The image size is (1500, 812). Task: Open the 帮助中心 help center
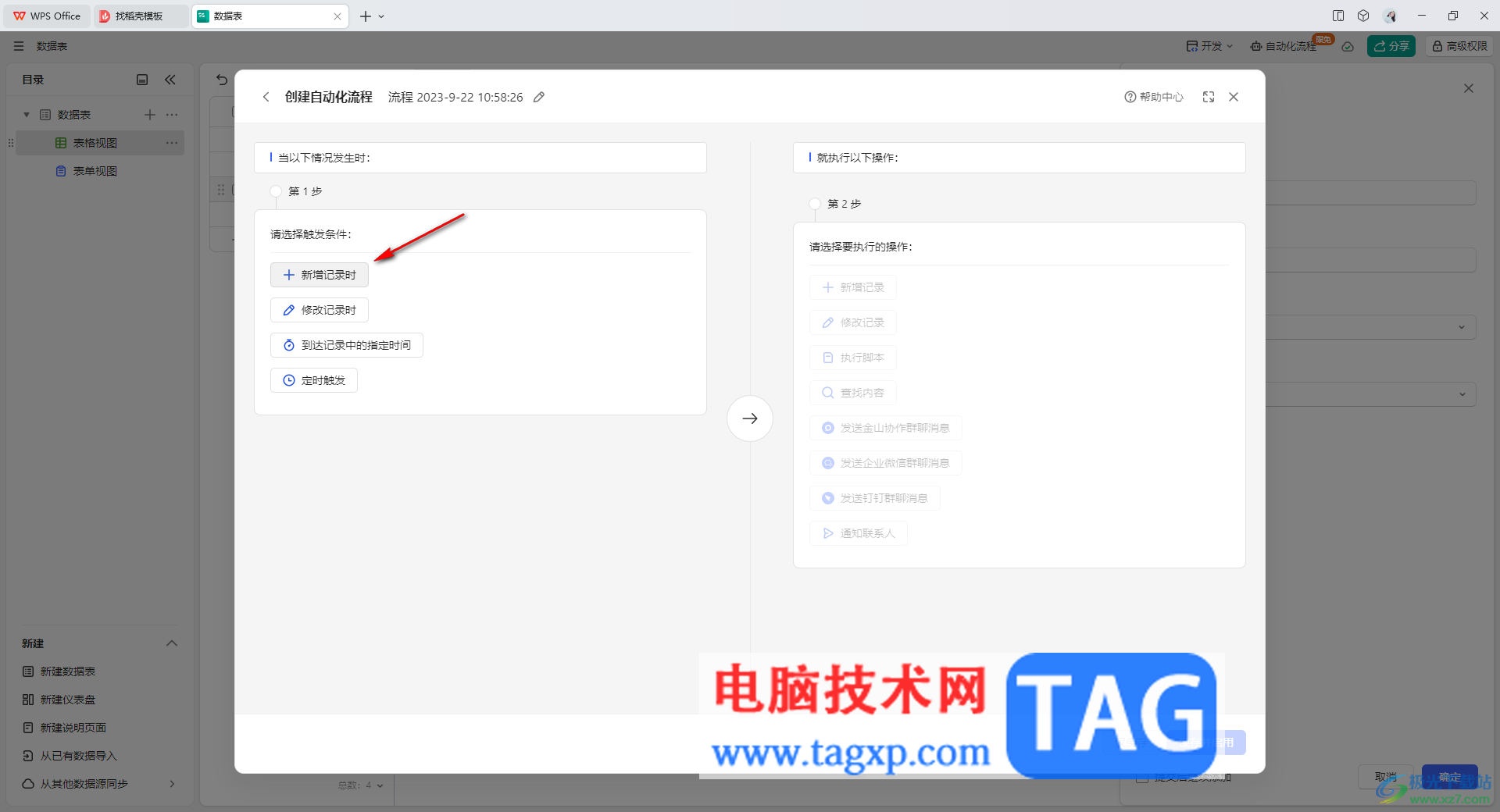point(1154,97)
